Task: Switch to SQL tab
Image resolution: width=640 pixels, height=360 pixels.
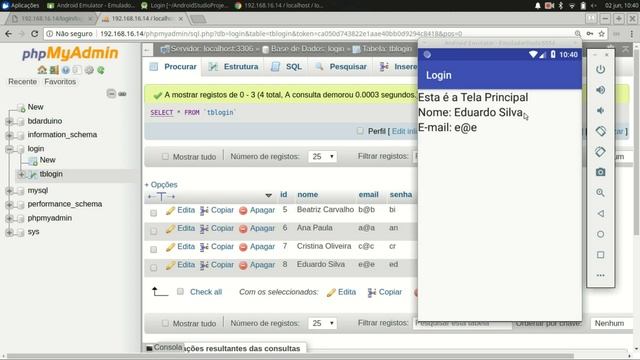Action: coord(287,67)
